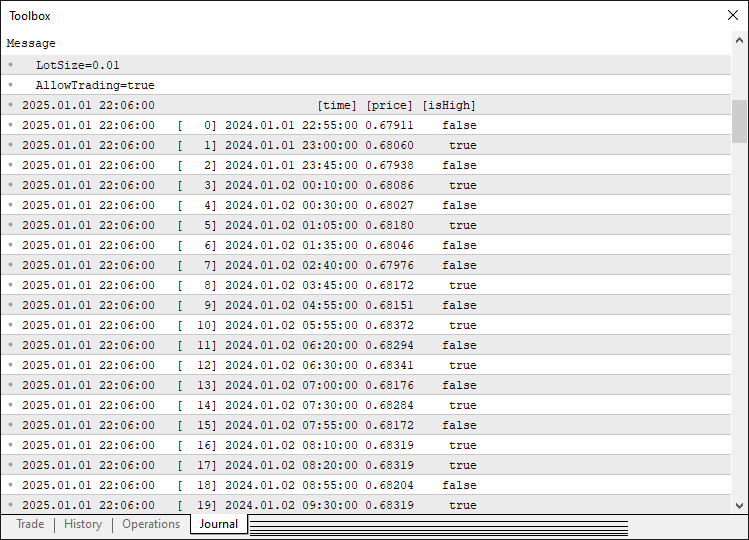Select log row index 9 with price 0.68151

[366, 305]
